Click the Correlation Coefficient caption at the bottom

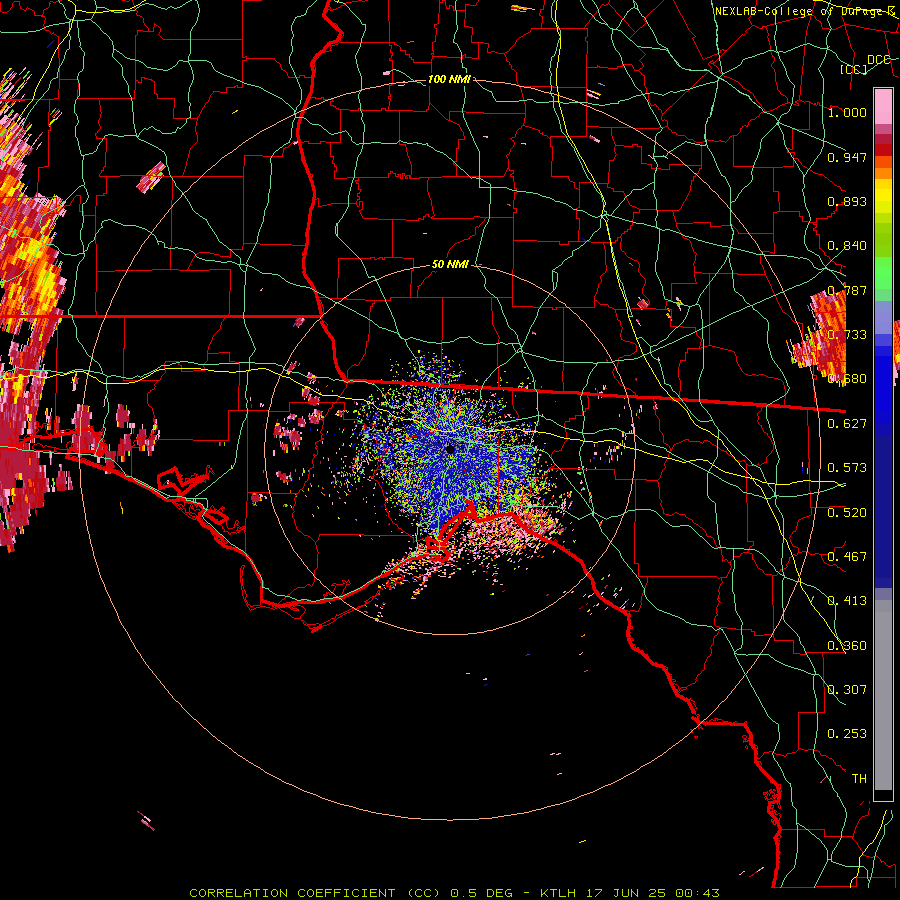point(454,893)
